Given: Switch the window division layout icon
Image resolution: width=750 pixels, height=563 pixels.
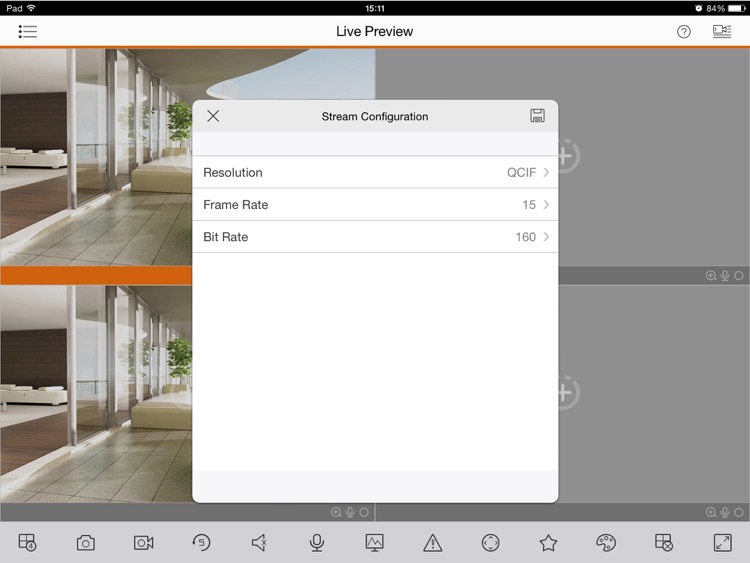Looking at the screenshot, I should tap(27, 542).
